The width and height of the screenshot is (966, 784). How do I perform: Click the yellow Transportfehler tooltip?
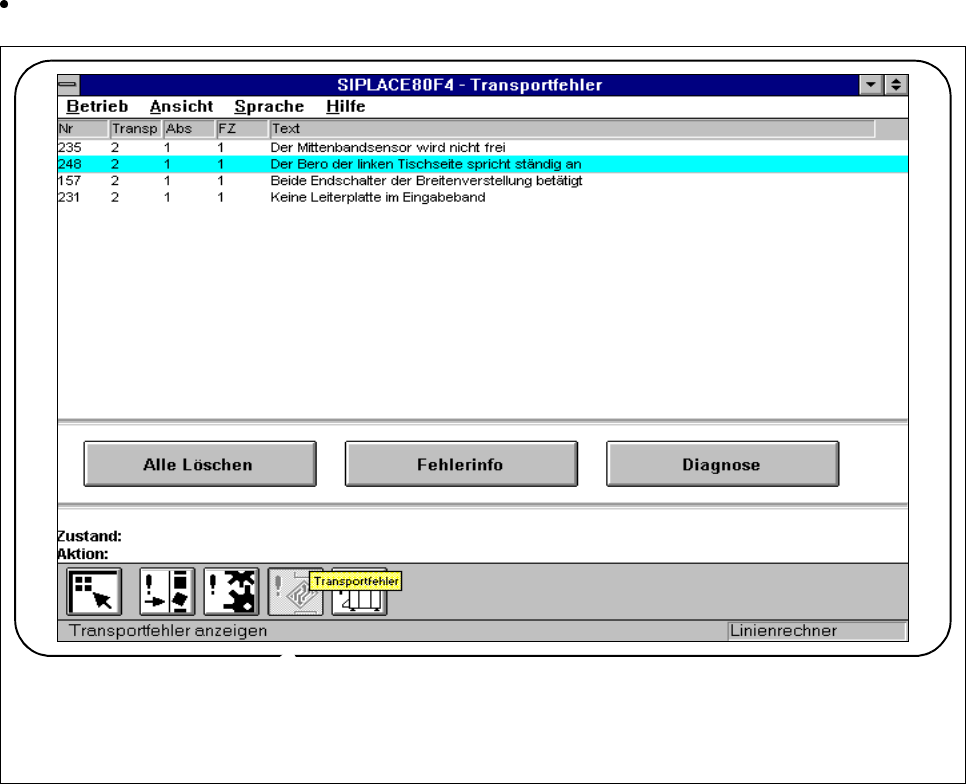pos(355,581)
